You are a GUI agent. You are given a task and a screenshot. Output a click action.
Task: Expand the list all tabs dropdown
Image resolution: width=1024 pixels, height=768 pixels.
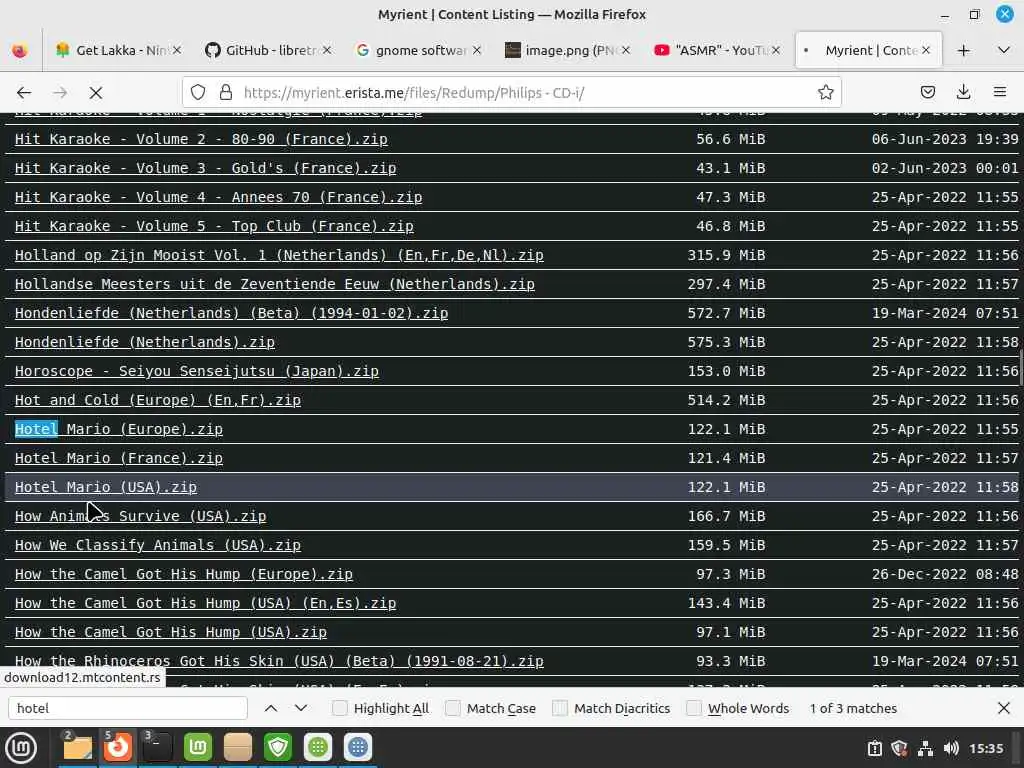(x=1004, y=50)
